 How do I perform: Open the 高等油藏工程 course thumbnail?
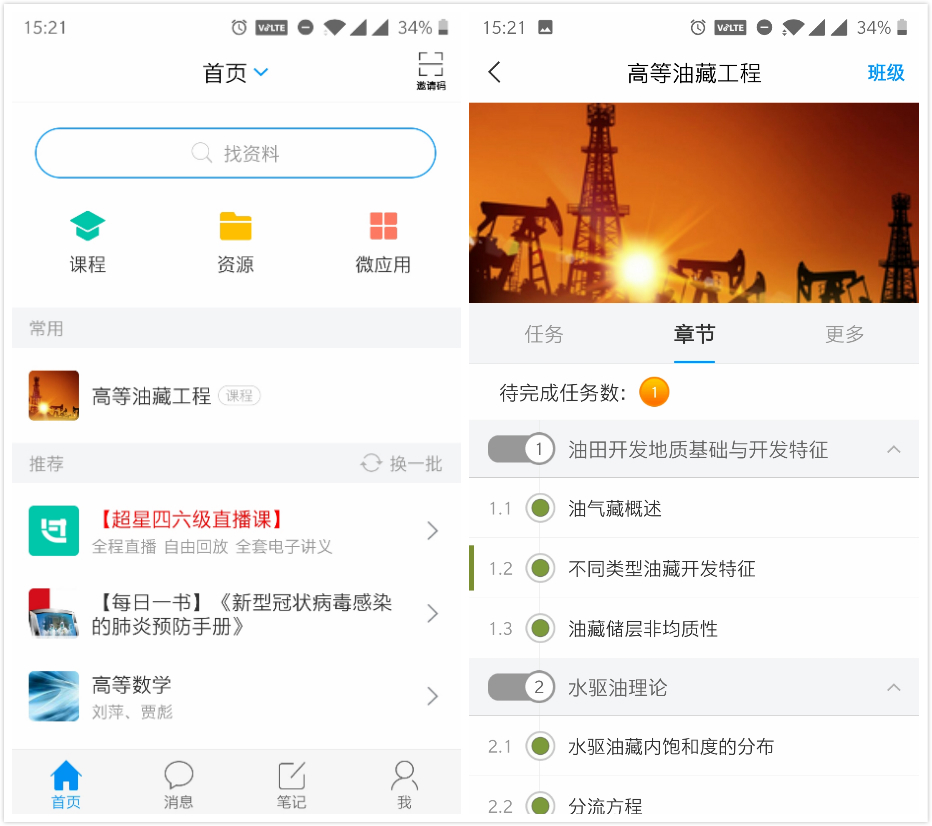click(54, 396)
